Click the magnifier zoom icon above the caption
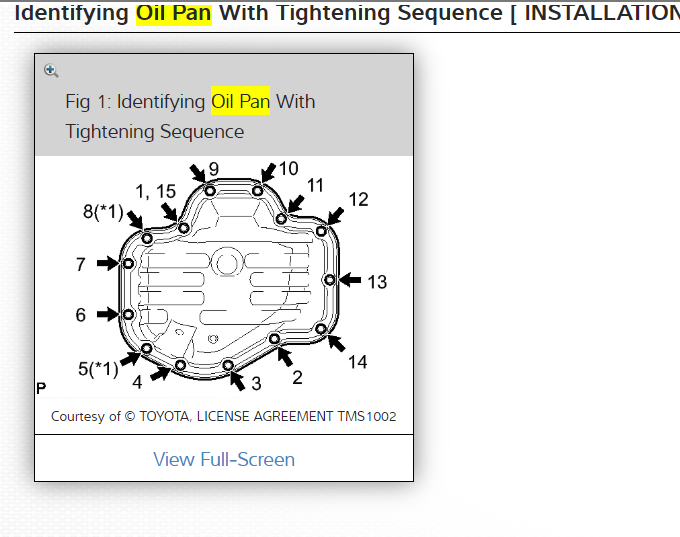This screenshot has height=537, width=680. [x=51, y=71]
